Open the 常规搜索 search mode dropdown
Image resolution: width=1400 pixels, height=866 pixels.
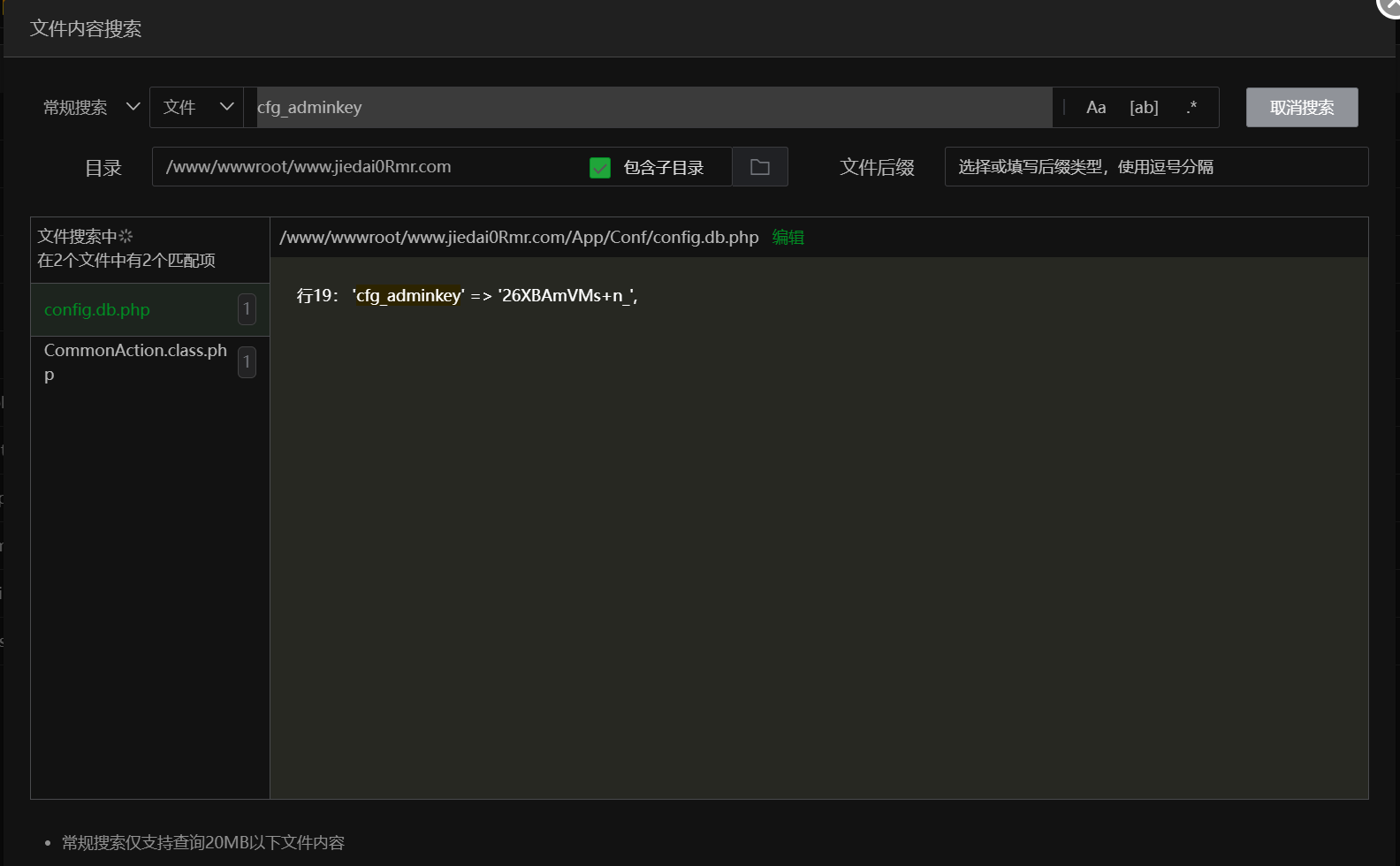(92, 108)
